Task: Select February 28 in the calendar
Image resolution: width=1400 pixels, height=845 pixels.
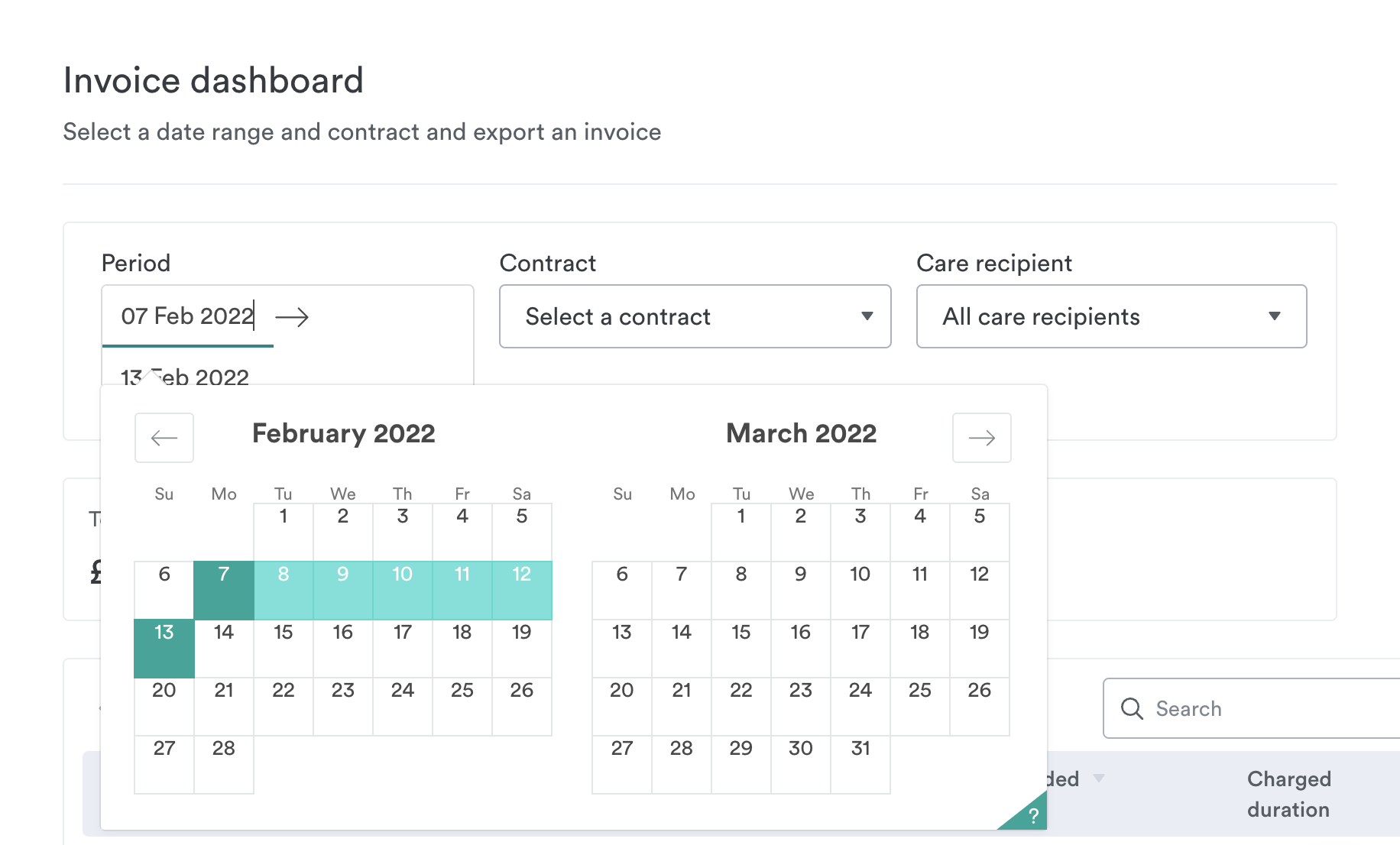Action: coord(224,764)
